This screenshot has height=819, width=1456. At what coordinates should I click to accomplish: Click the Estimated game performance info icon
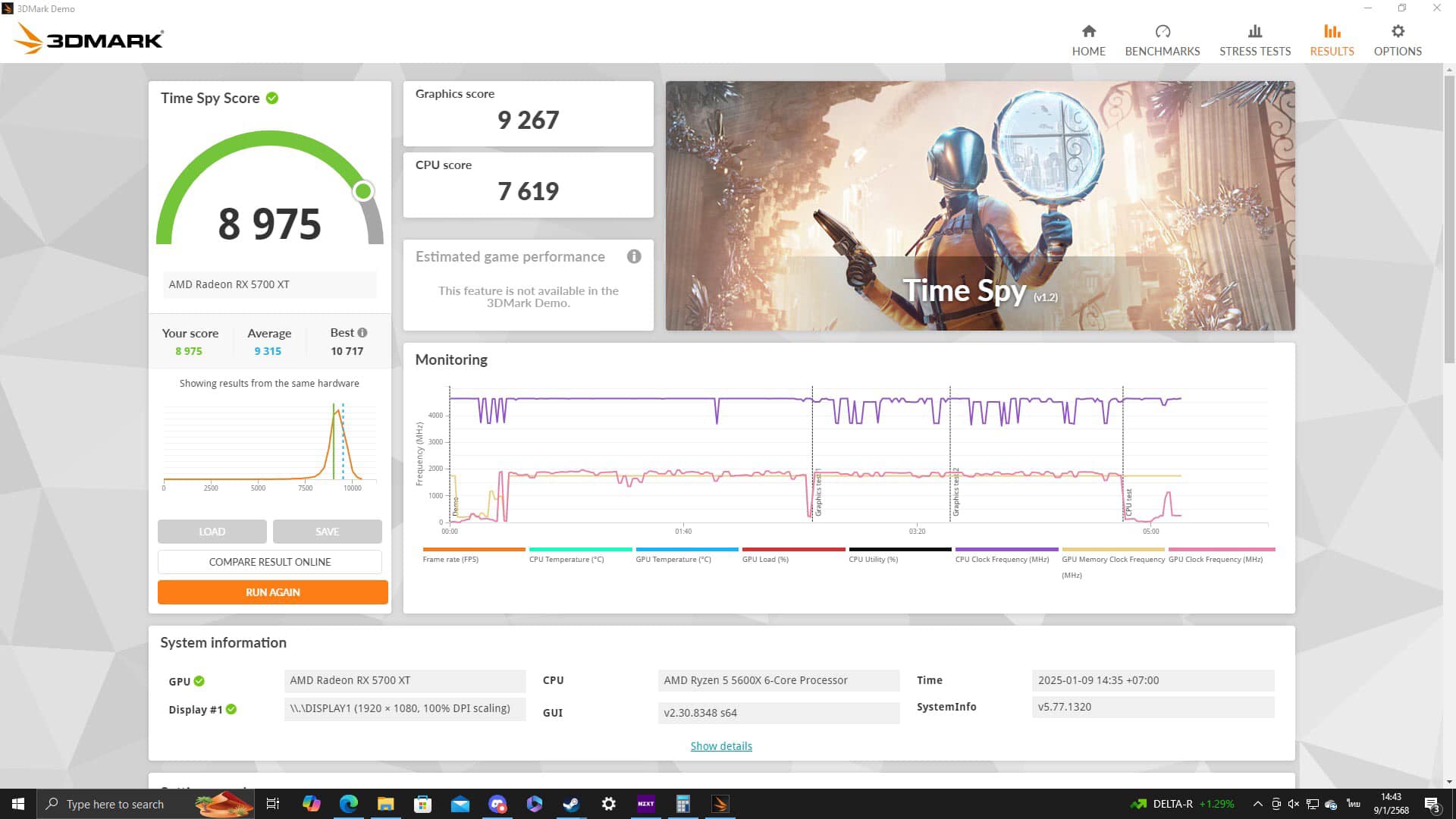pyautogui.click(x=634, y=256)
